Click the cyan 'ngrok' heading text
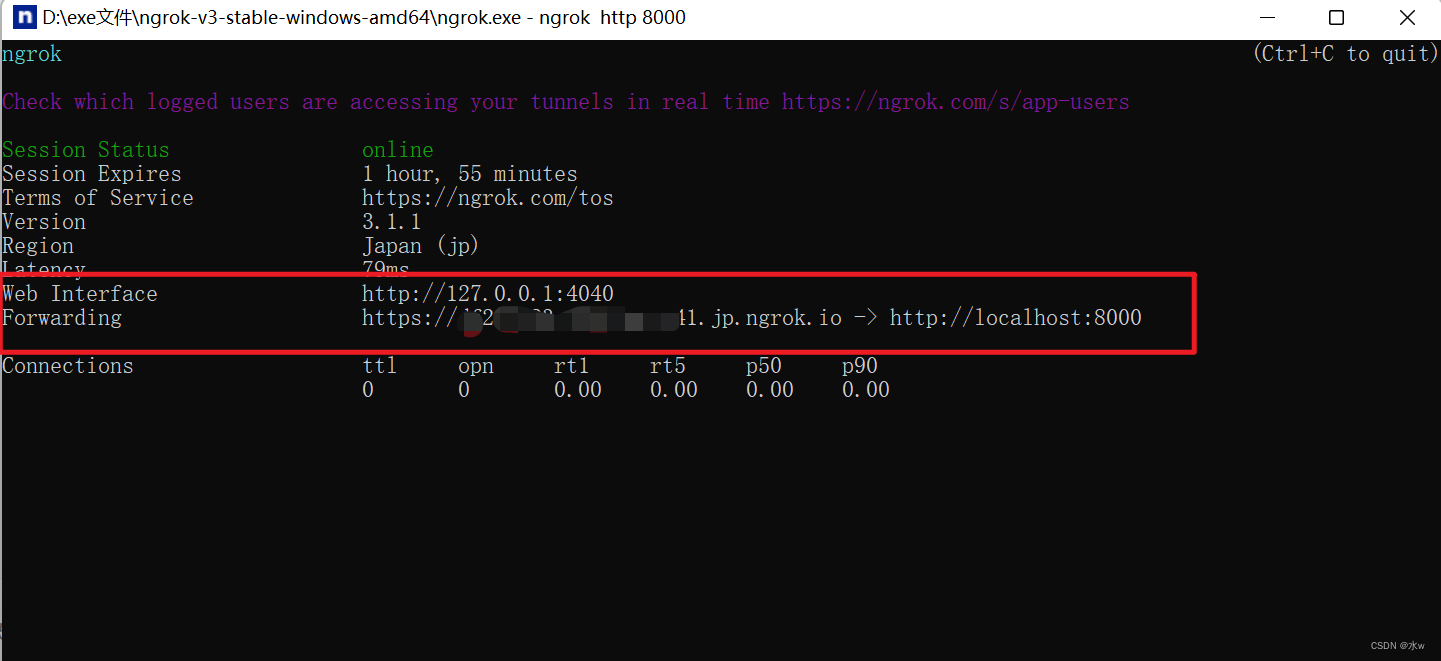The height and width of the screenshot is (661, 1441). (x=32, y=54)
